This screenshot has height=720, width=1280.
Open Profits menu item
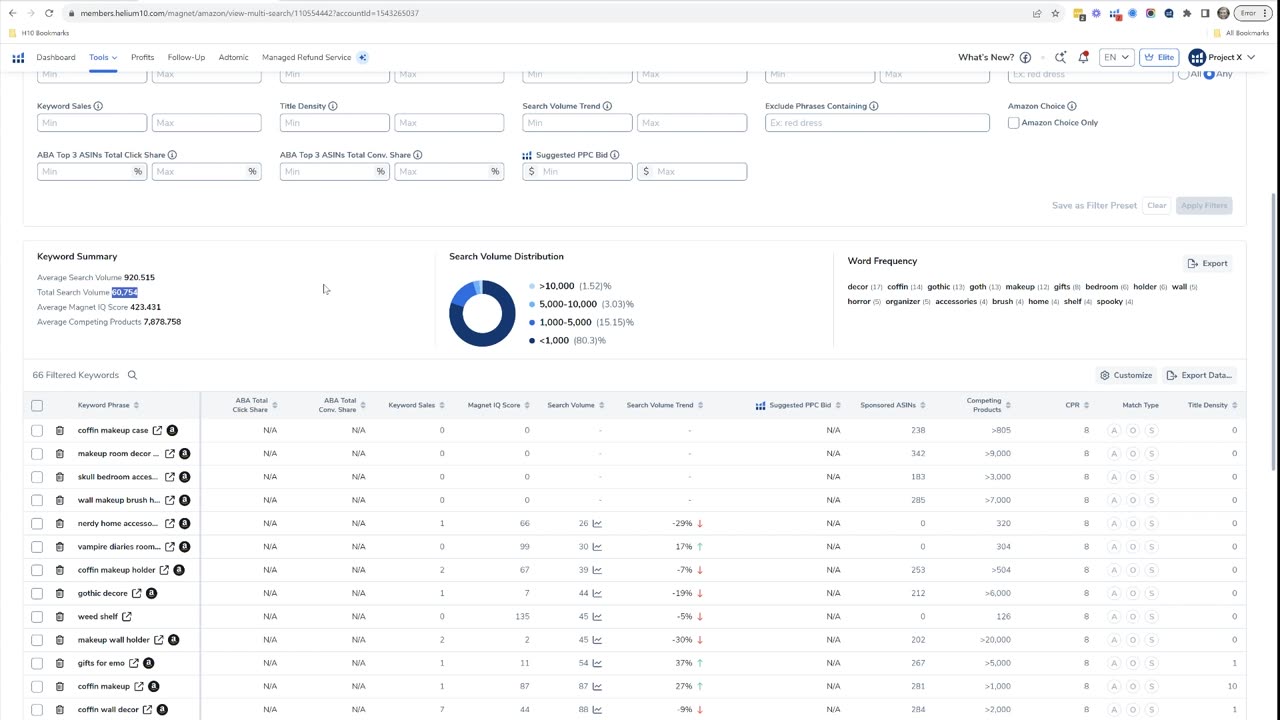tap(142, 57)
